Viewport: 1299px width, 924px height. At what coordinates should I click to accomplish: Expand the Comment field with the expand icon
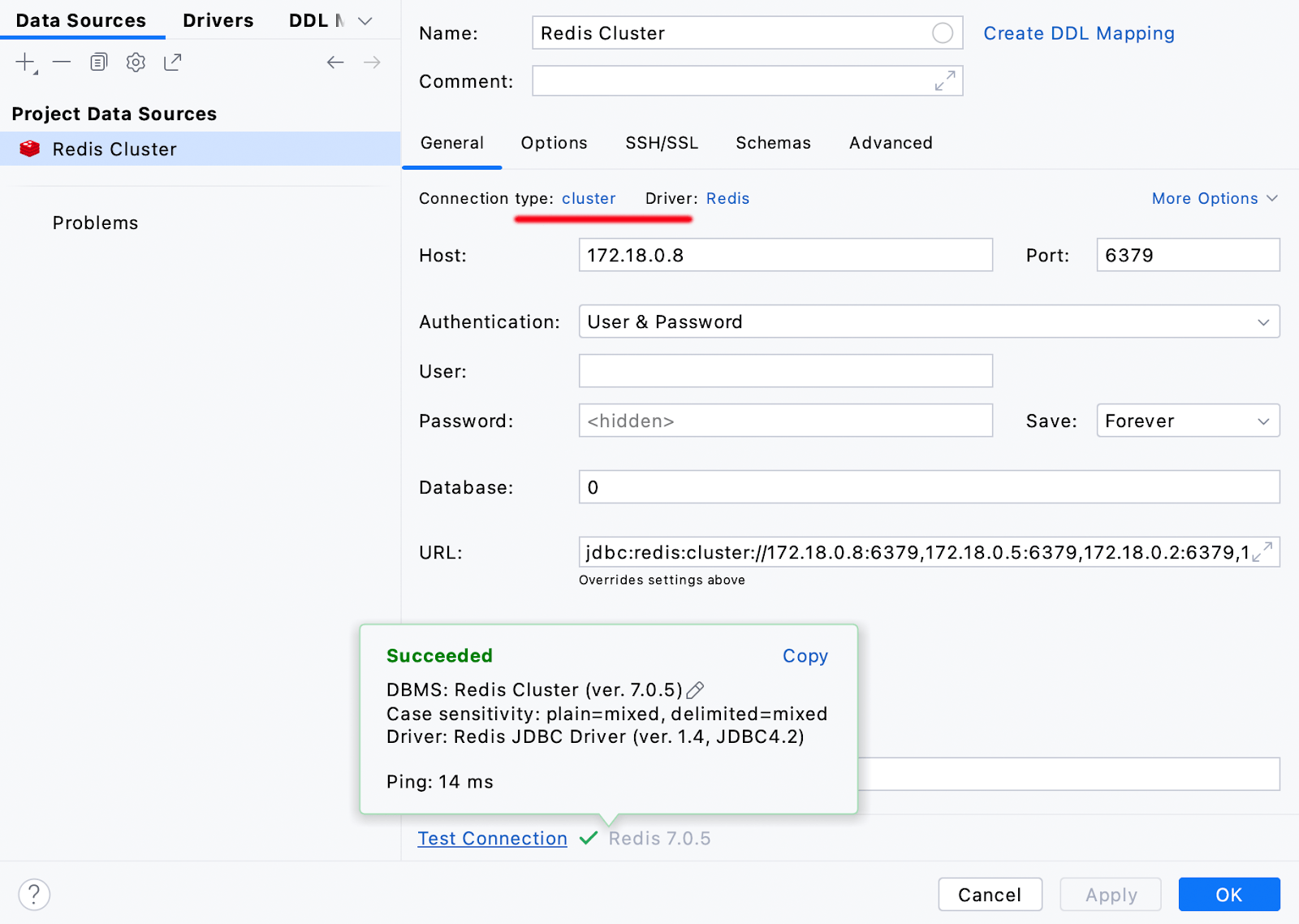click(944, 81)
